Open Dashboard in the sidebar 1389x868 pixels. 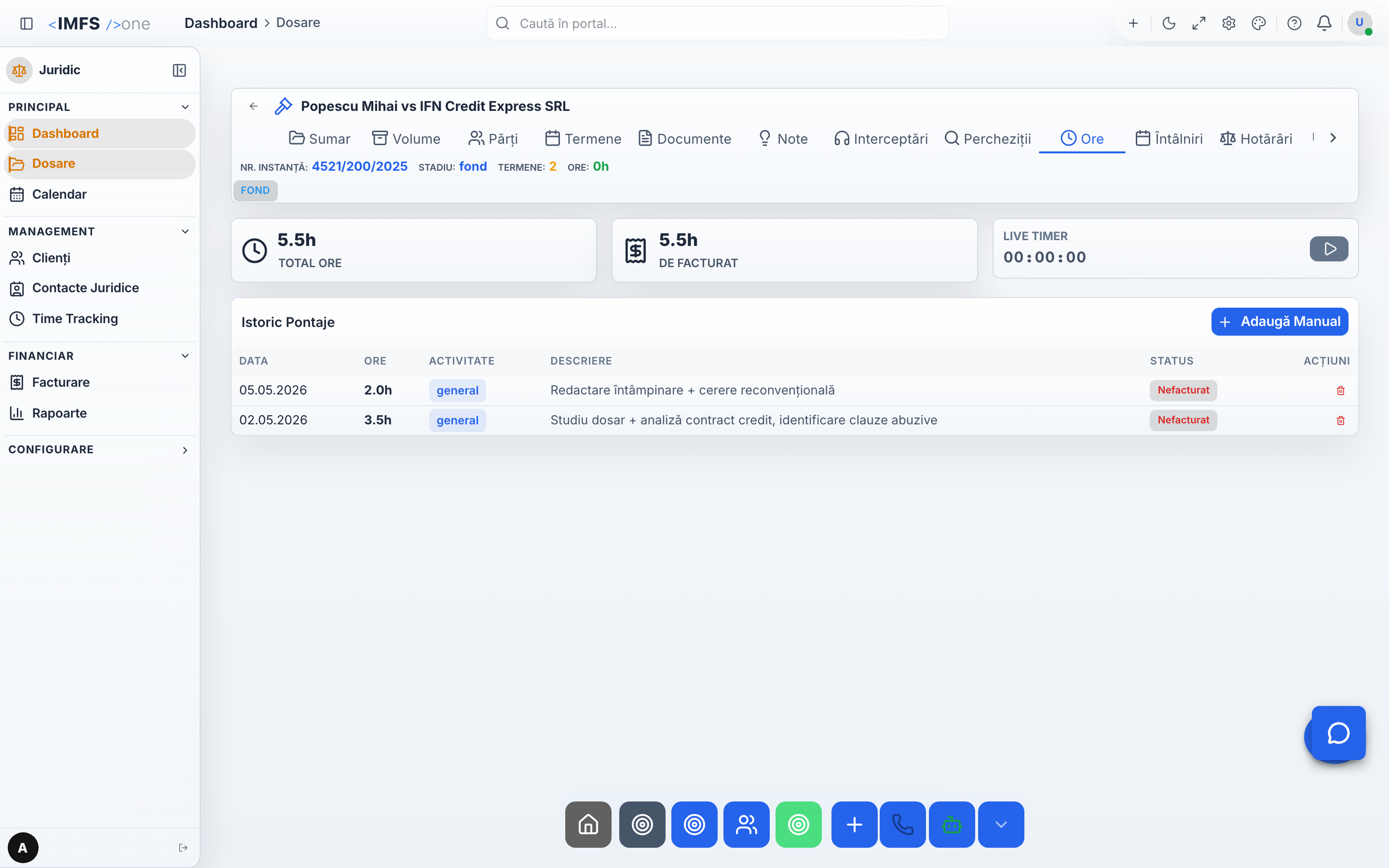[x=100, y=133]
